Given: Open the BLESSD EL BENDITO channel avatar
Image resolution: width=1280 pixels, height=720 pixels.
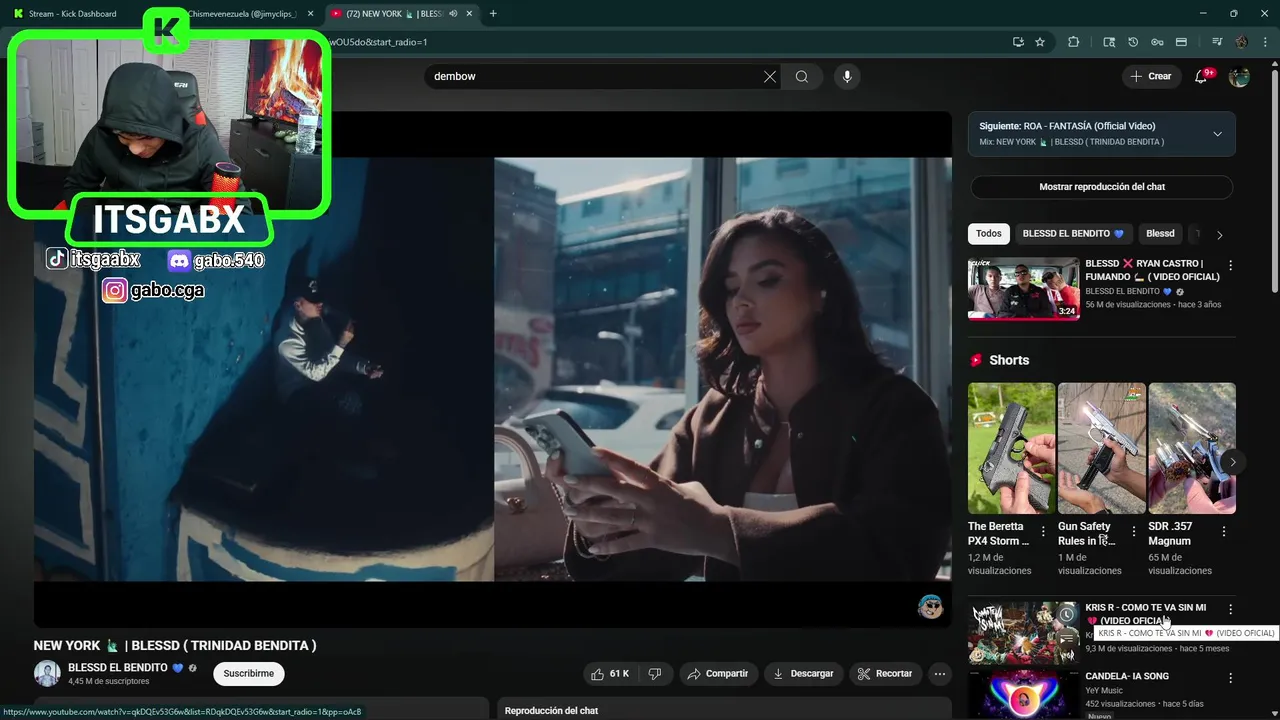Looking at the screenshot, I should 47,673.
